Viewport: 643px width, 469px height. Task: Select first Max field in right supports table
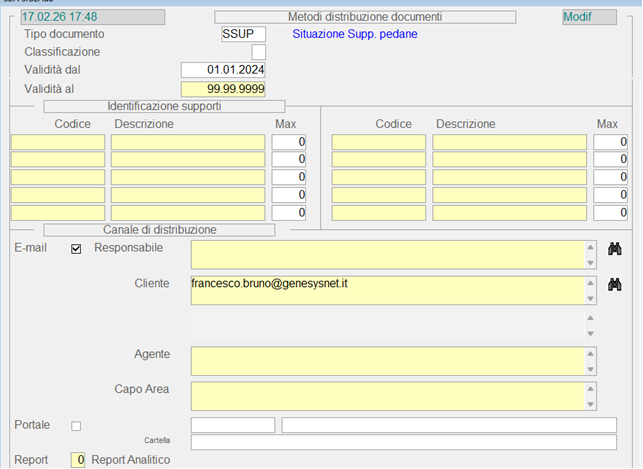point(609,142)
